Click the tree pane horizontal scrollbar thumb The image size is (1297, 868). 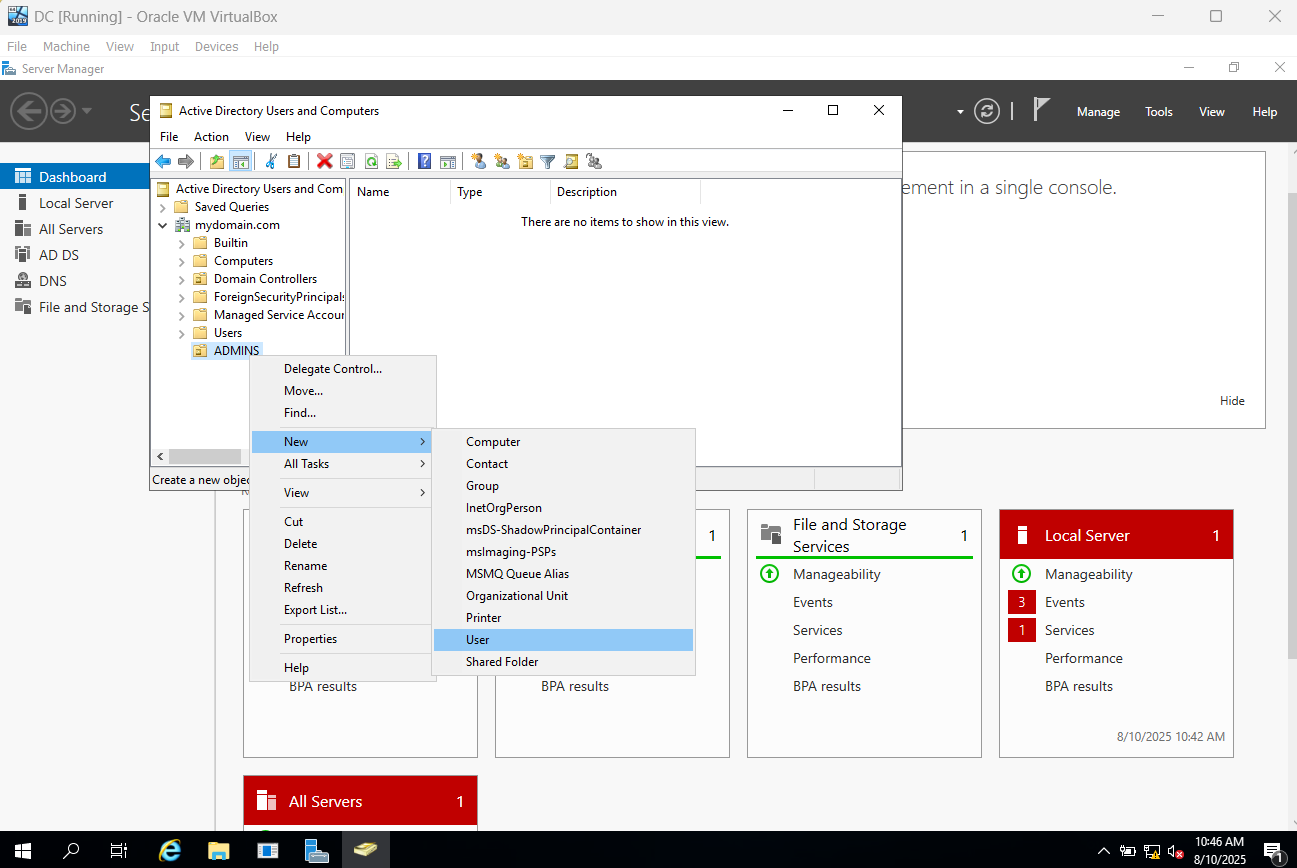(x=205, y=457)
